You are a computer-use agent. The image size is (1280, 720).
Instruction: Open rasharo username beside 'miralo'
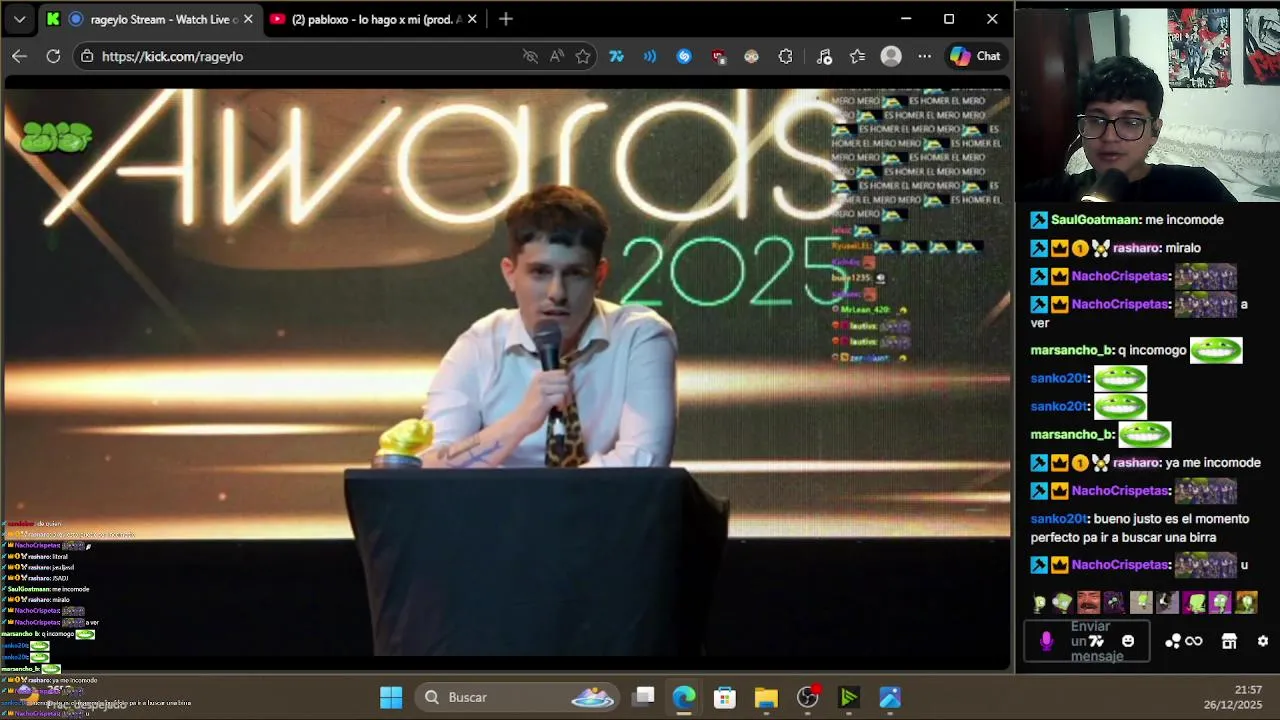click(x=1136, y=248)
